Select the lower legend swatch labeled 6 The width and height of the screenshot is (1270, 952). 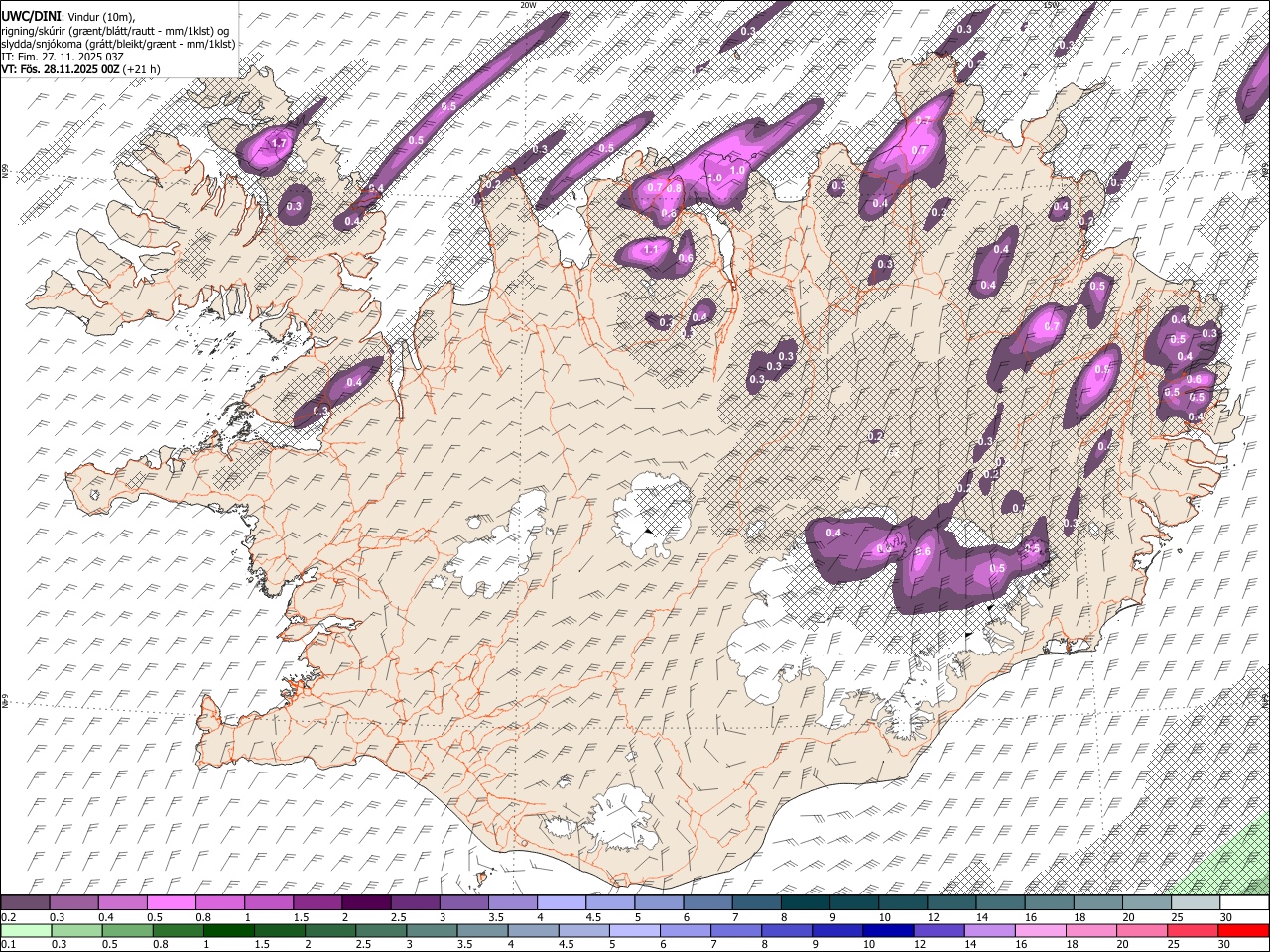click(x=686, y=931)
